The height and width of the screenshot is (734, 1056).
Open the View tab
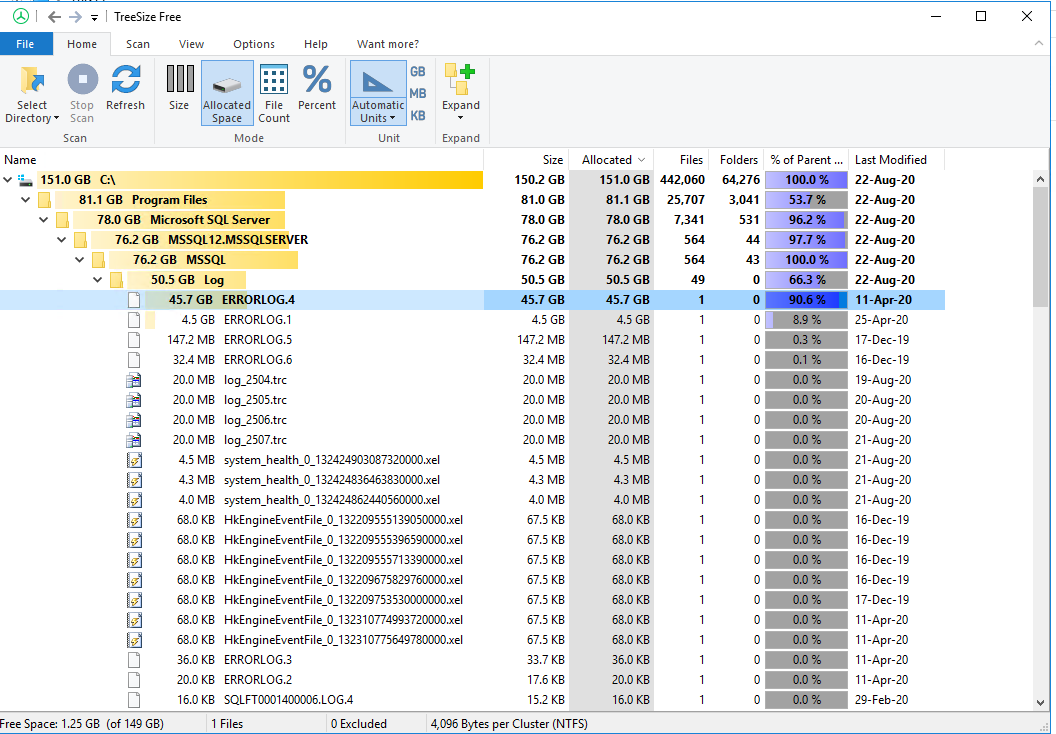pos(191,44)
